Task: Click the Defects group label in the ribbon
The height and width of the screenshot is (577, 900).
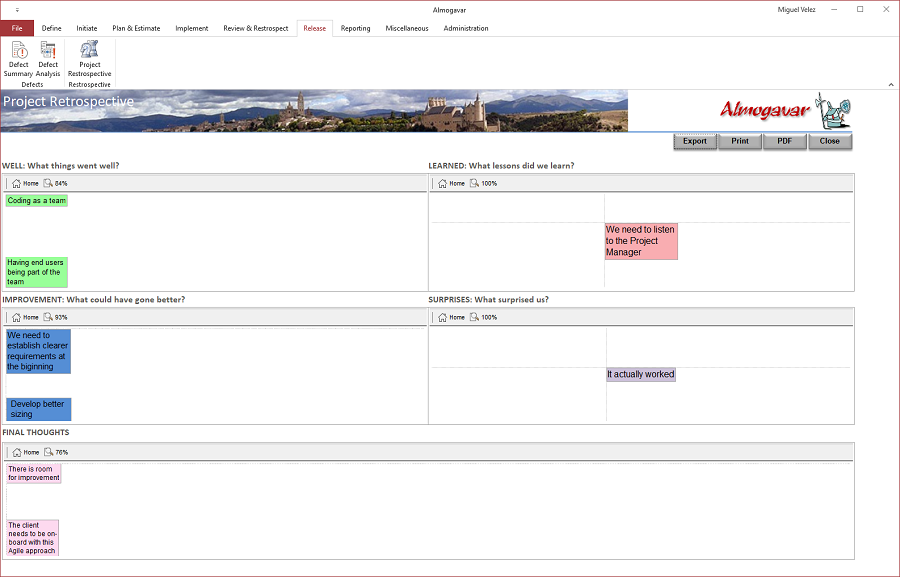Action: click(32, 84)
